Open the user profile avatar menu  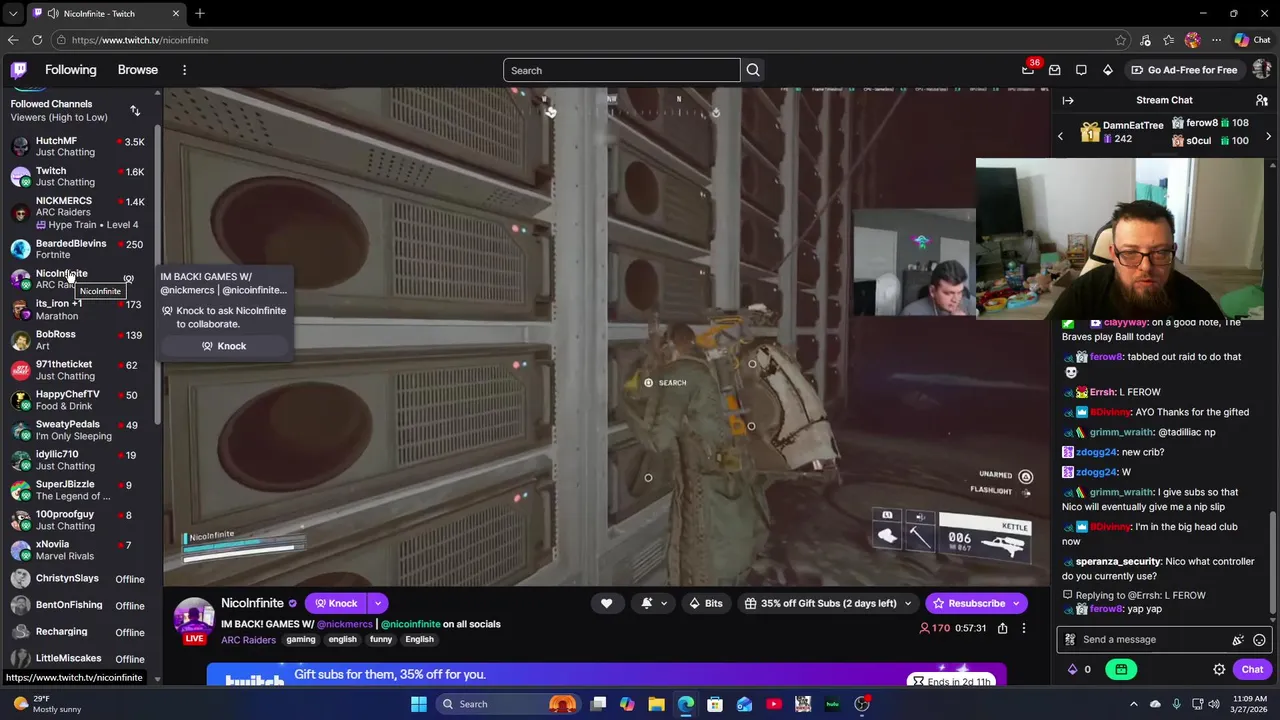click(x=1262, y=70)
